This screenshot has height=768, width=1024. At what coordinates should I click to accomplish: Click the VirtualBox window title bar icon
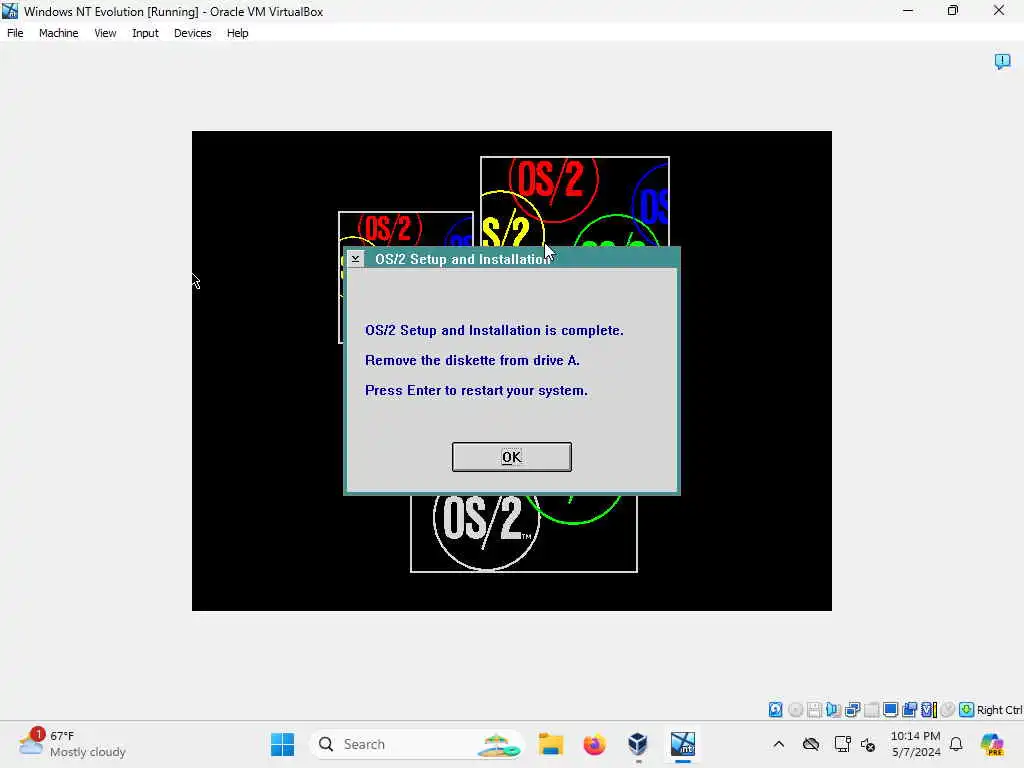(x=10, y=11)
